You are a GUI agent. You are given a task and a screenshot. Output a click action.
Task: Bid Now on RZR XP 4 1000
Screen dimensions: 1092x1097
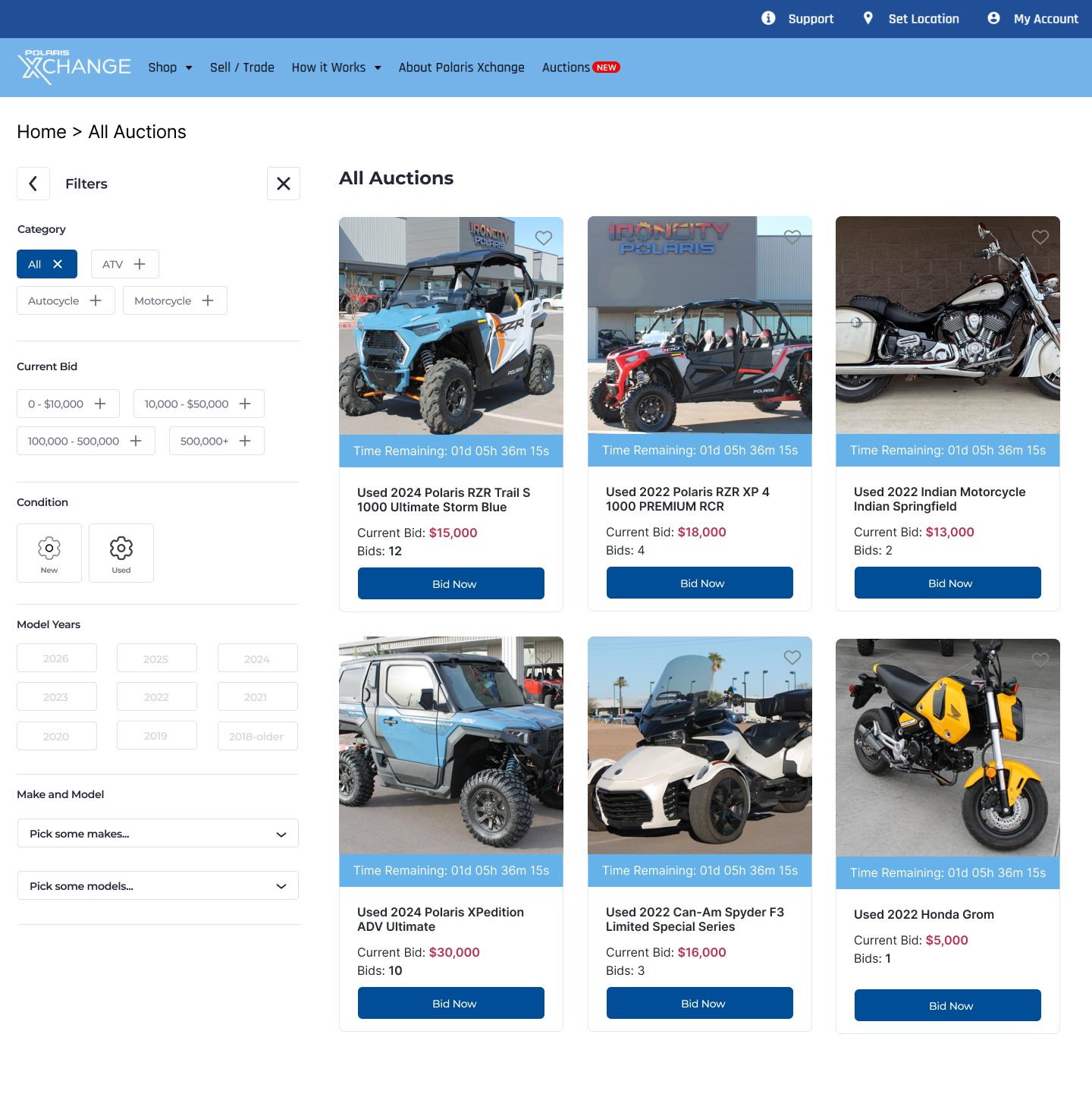click(700, 583)
